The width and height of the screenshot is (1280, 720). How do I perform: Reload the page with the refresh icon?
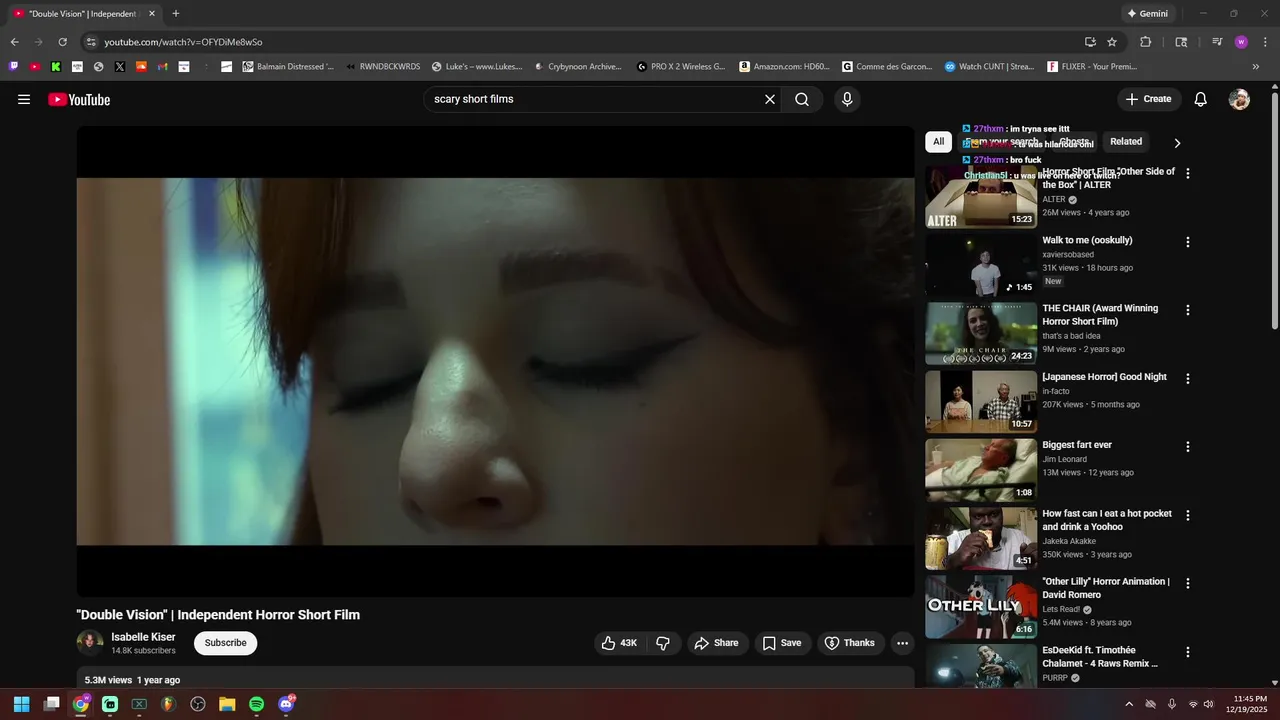(x=62, y=42)
